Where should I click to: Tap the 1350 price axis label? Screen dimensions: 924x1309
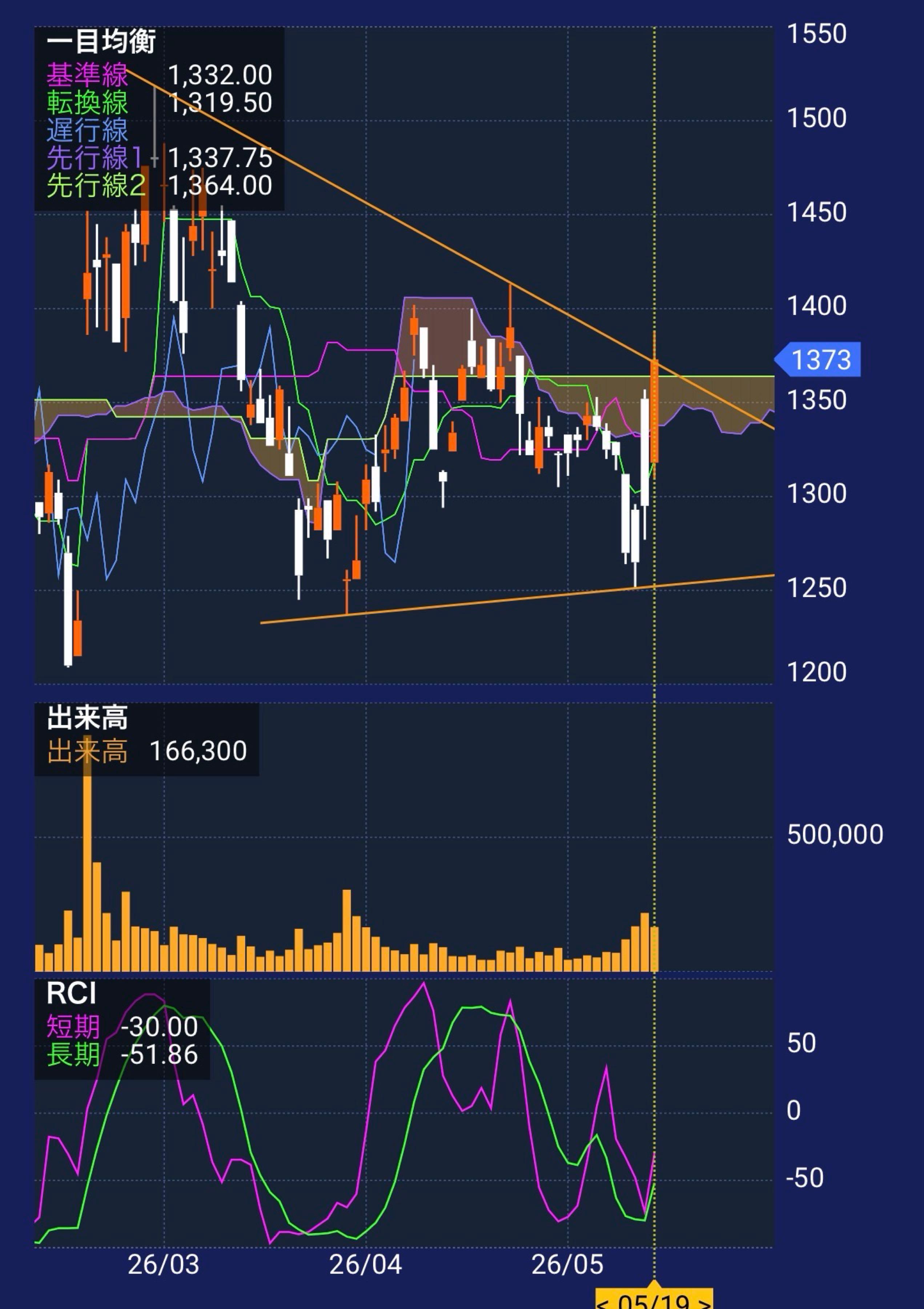[x=816, y=400]
